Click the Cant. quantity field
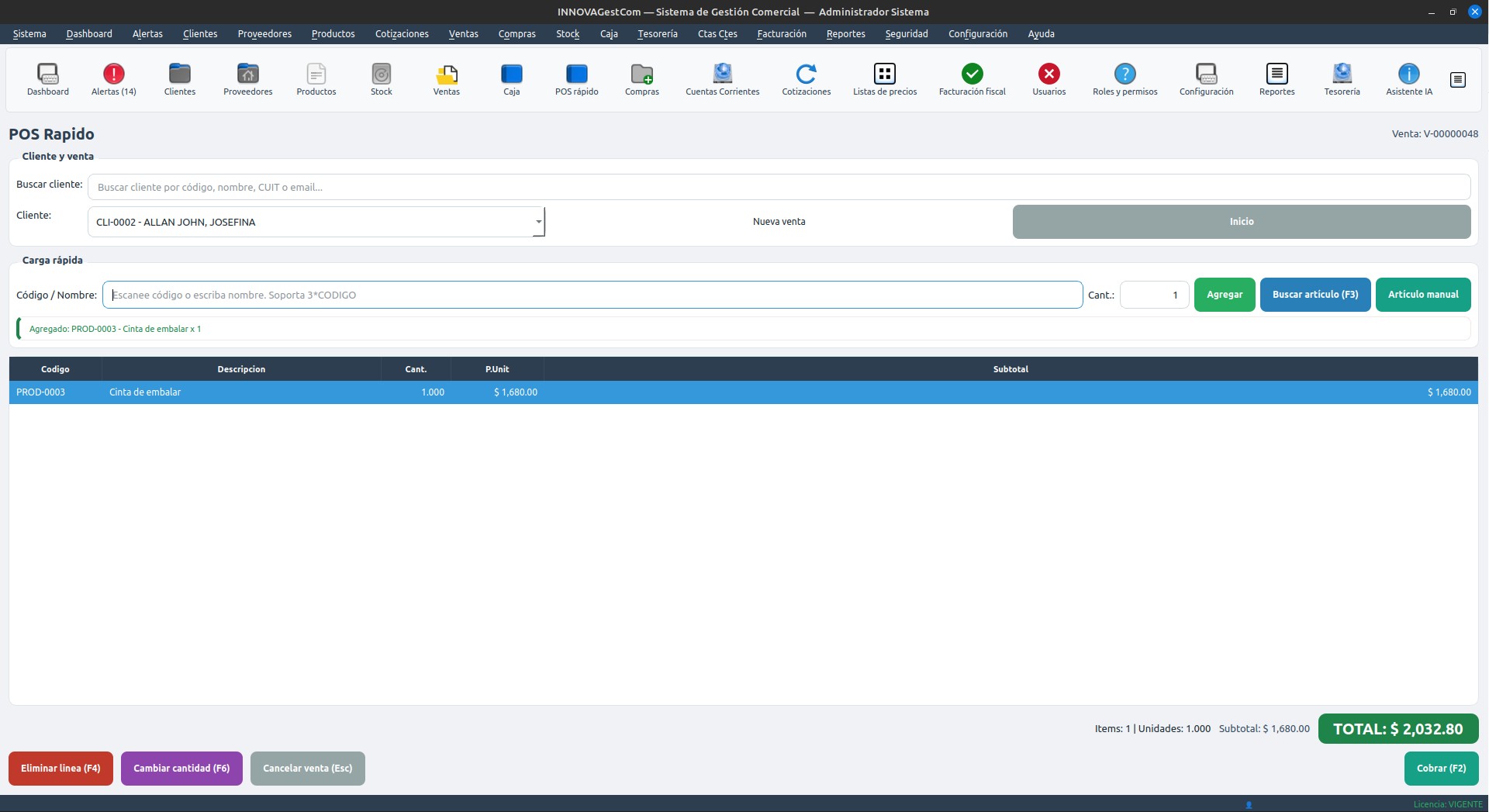The image size is (1489, 812). [x=1153, y=295]
